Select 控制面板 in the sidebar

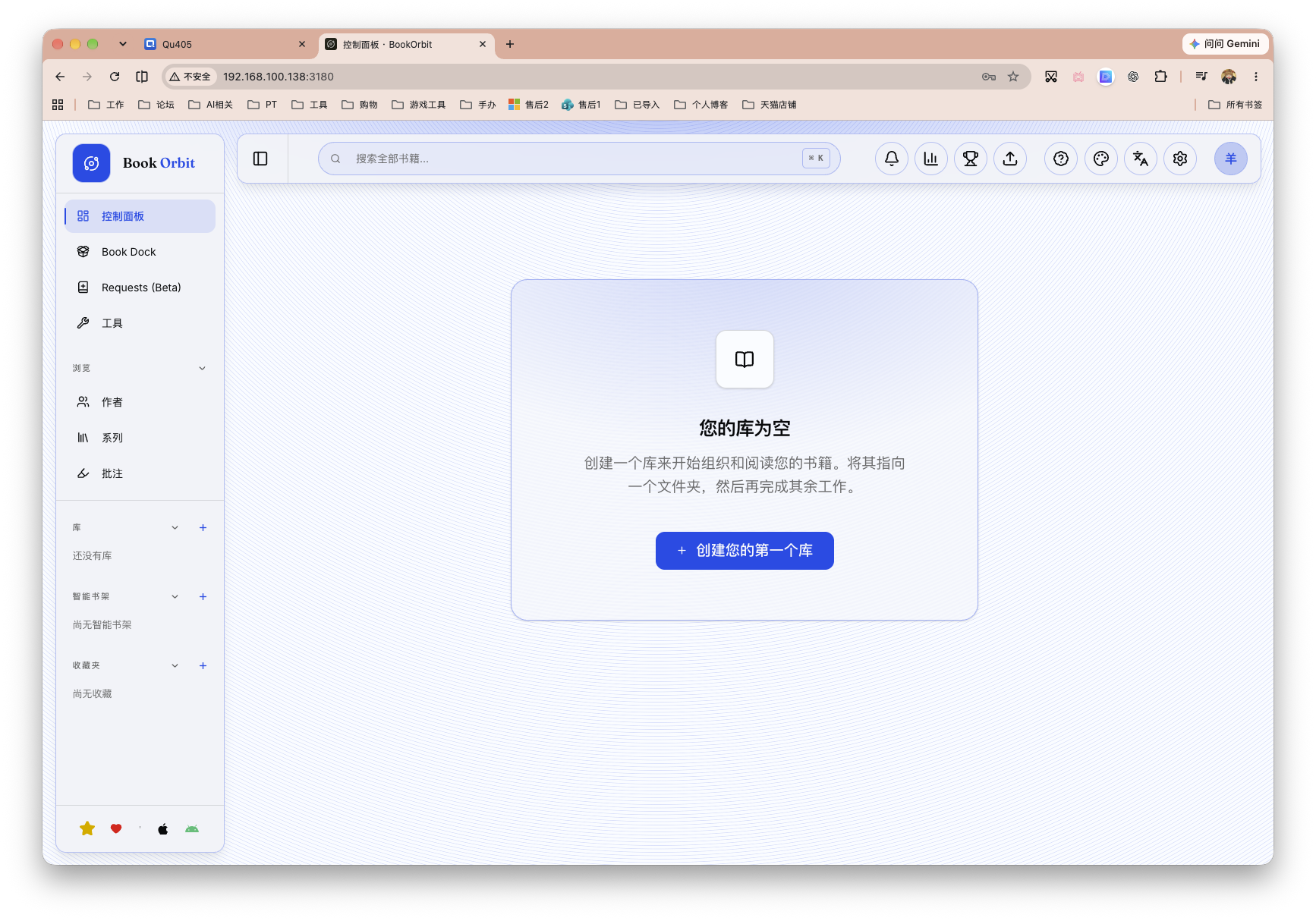(x=140, y=216)
